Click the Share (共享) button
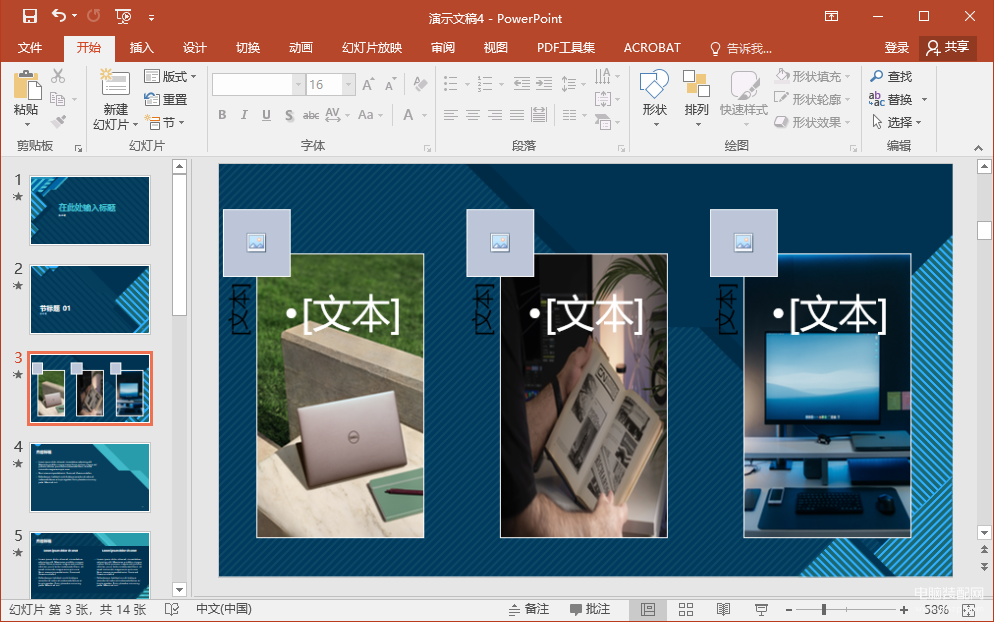The width and height of the screenshot is (994, 622). [x=948, y=48]
